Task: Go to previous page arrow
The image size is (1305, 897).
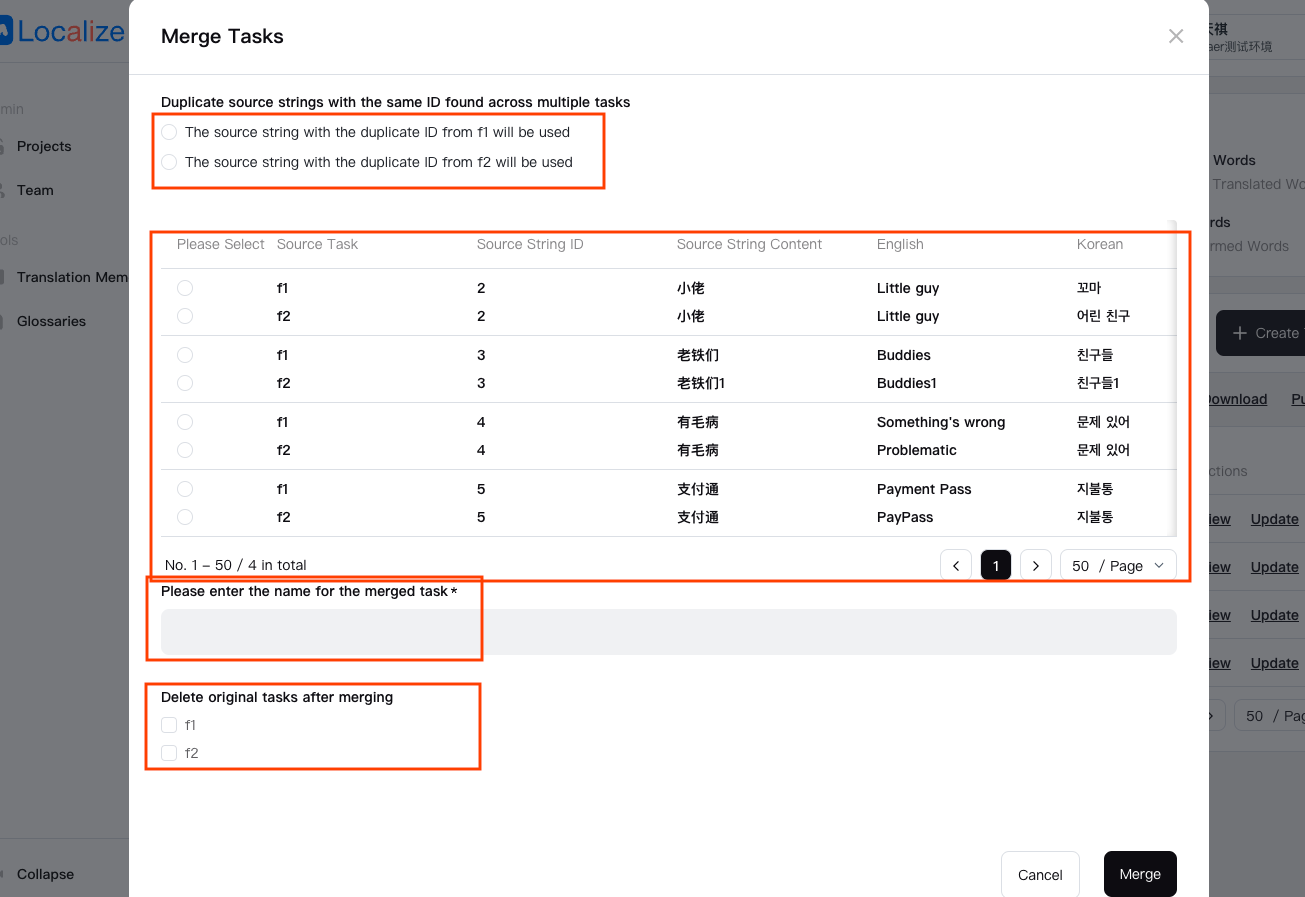Action: [956, 566]
